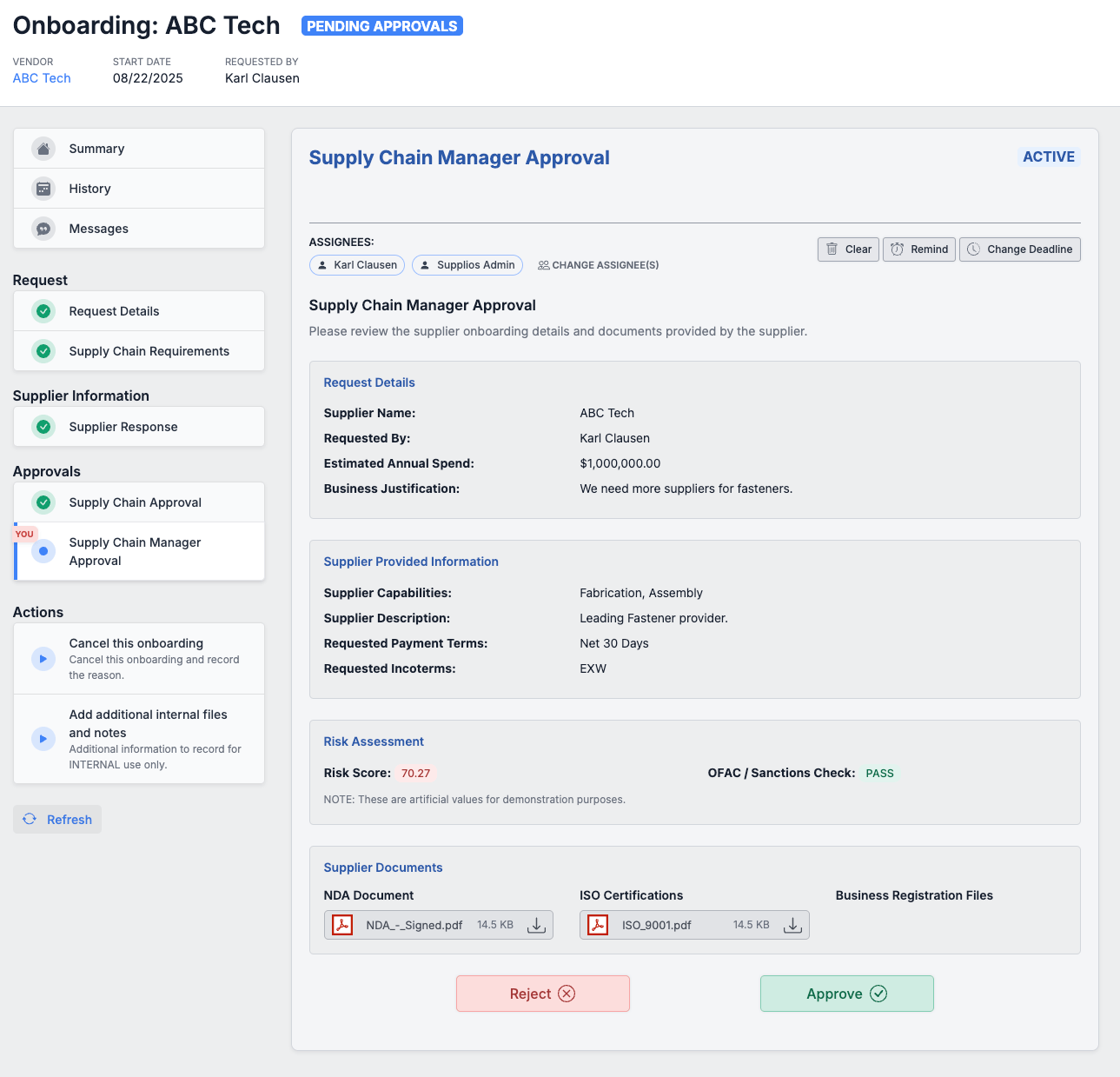Download the NDA_-_Signed.pdf file

pyautogui.click(x=536, y=925)
